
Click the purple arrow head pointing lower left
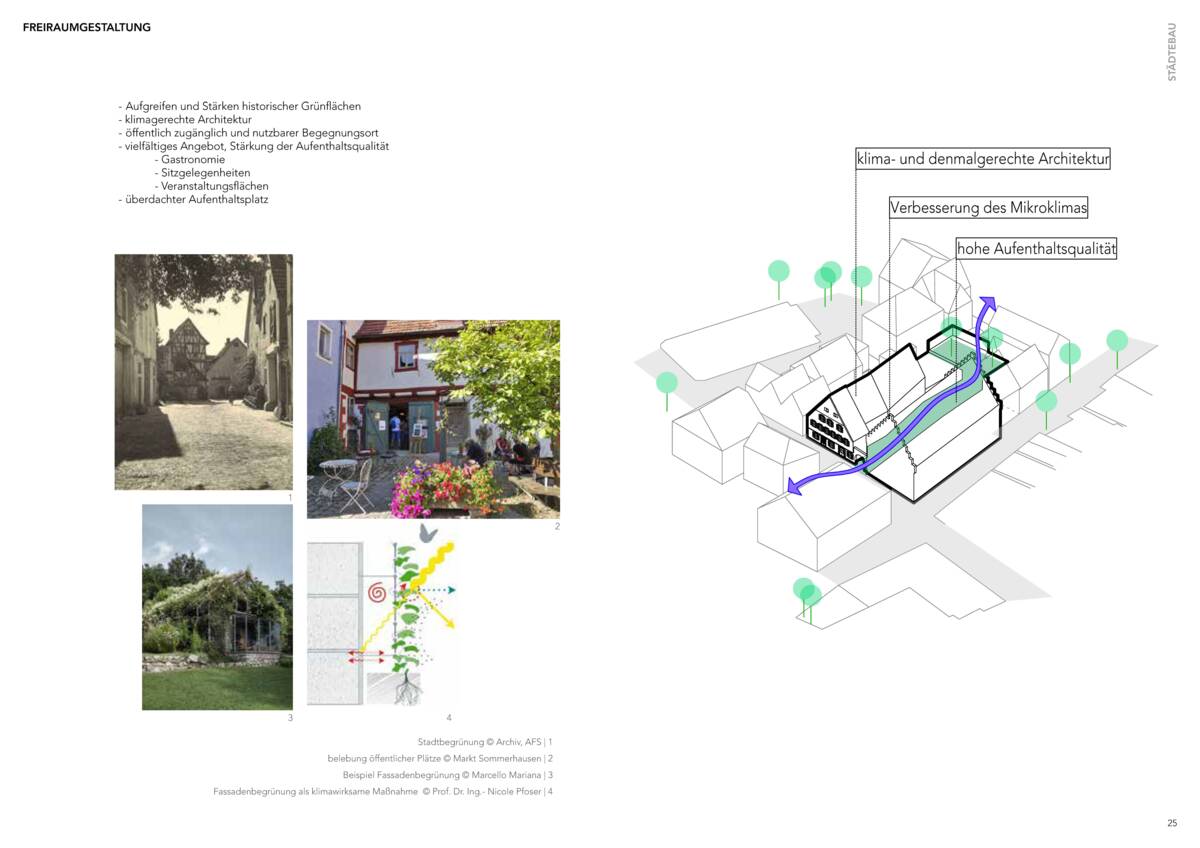tap(795, 486)
